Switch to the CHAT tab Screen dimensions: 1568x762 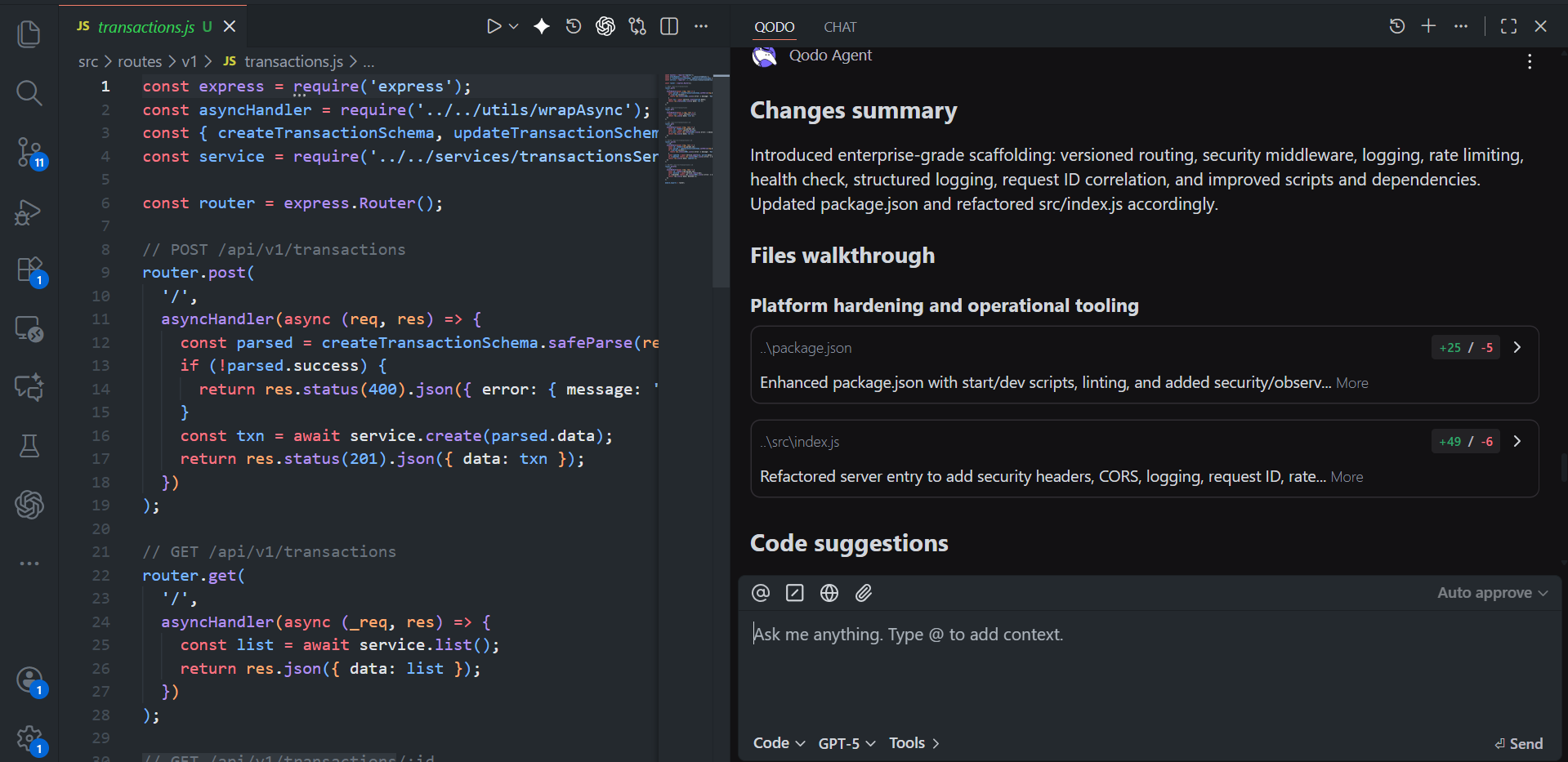pos(840,27)
